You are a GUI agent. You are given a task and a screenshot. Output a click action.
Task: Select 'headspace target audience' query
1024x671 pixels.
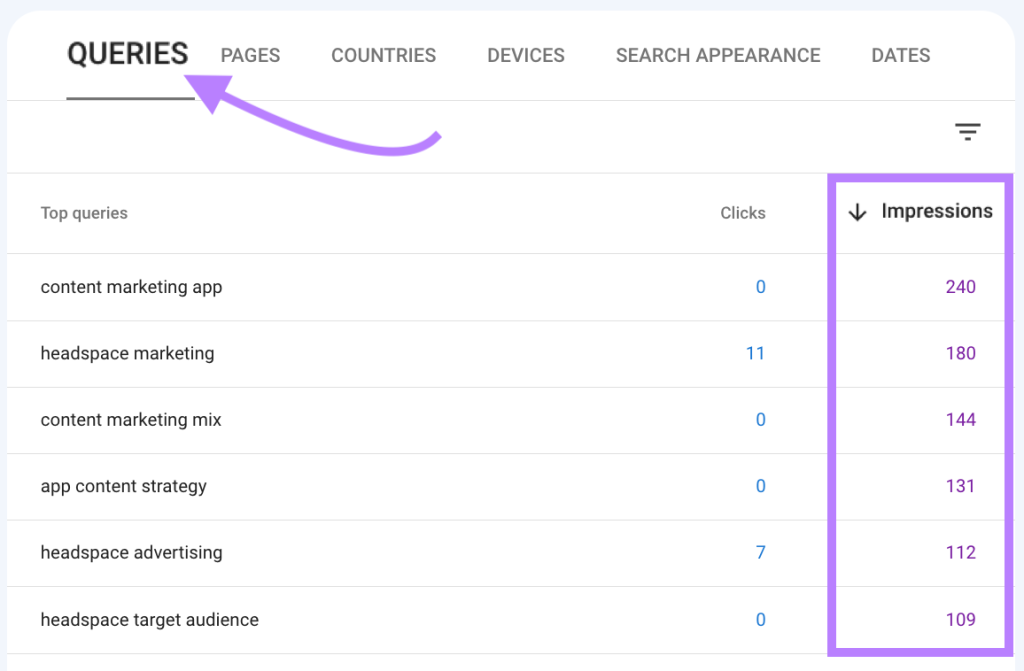pyautogui.click(x=149, y=620)
